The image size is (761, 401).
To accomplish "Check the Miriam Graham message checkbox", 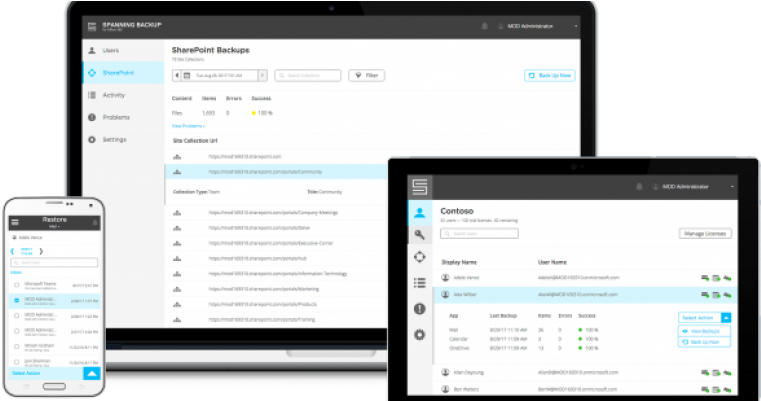I will 17,347.
